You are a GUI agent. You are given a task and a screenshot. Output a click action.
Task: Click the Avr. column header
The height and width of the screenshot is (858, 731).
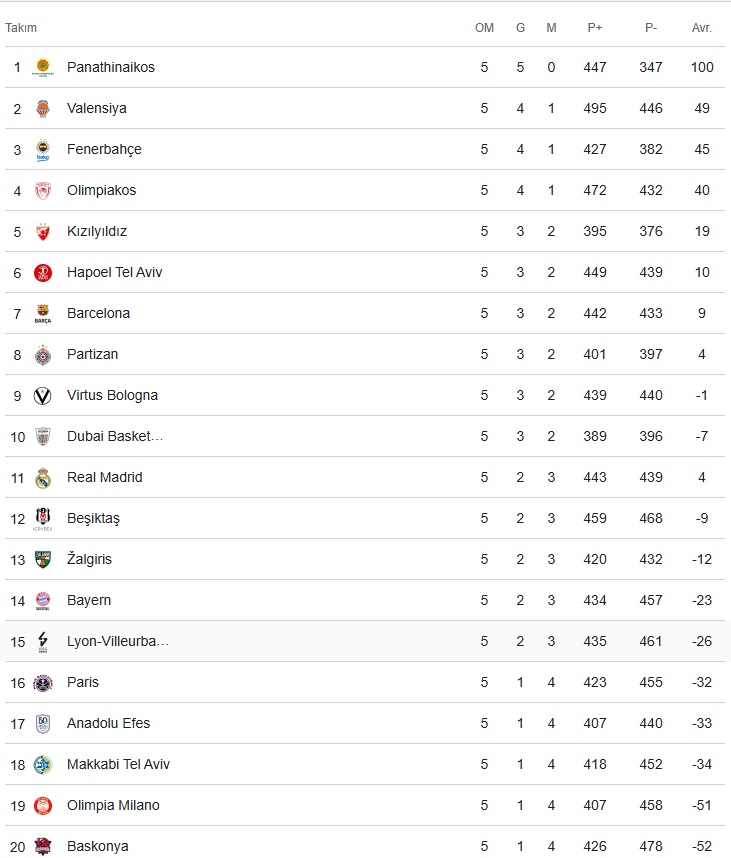click(702, 28)
